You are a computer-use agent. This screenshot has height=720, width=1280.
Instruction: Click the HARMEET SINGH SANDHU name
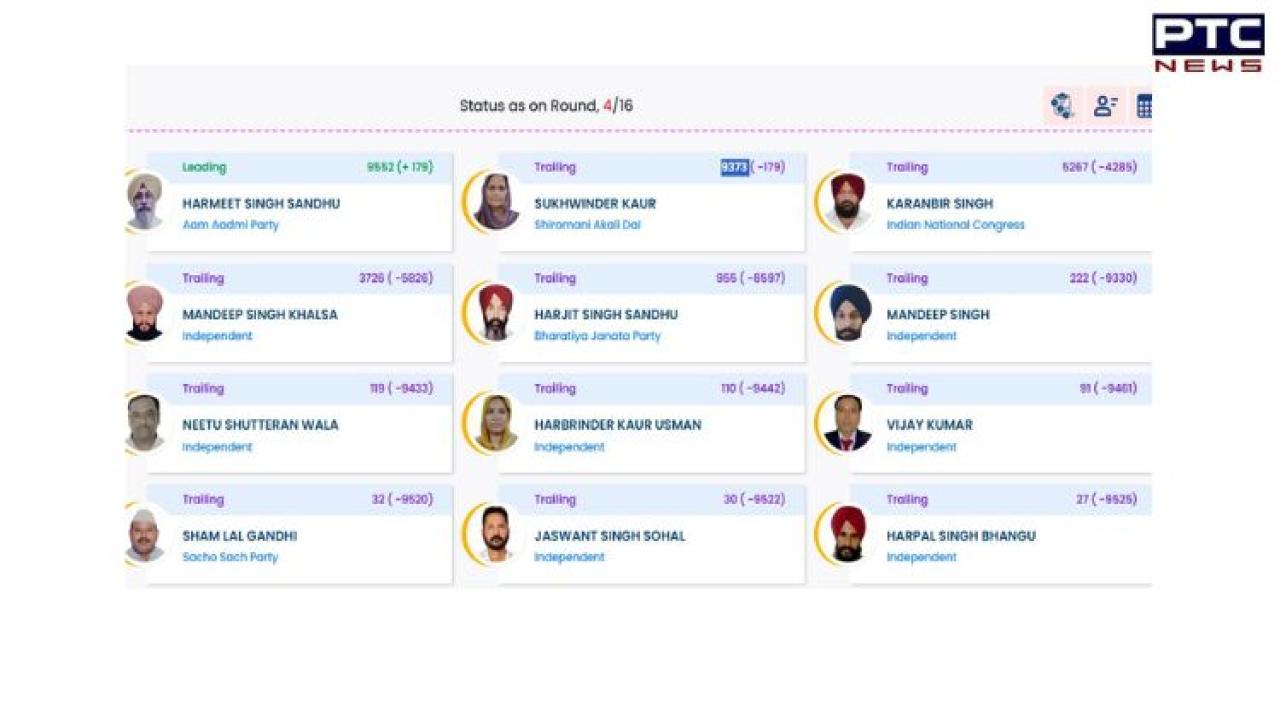click(261, 204)
